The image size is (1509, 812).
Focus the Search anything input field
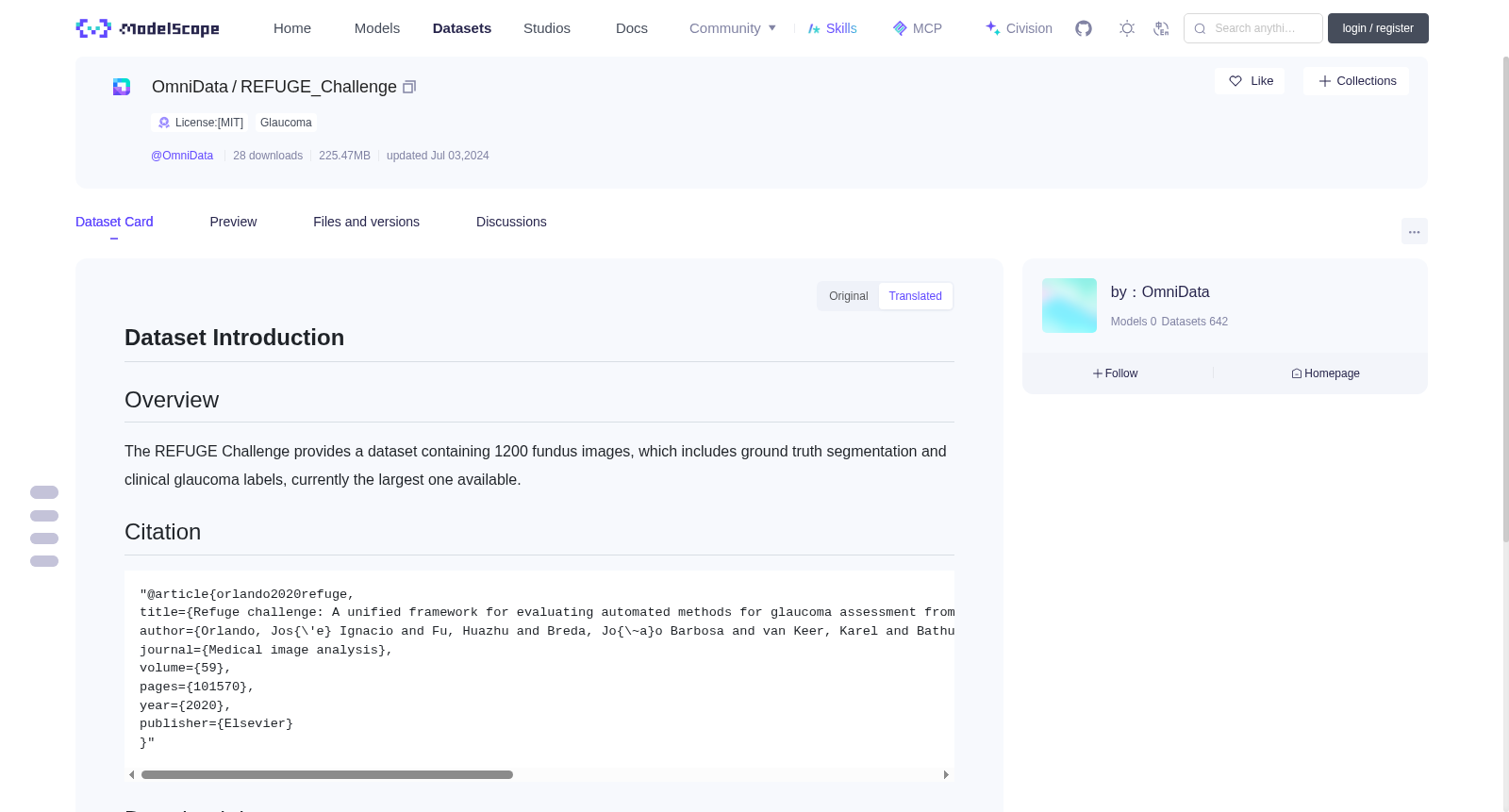point(1253,28)
